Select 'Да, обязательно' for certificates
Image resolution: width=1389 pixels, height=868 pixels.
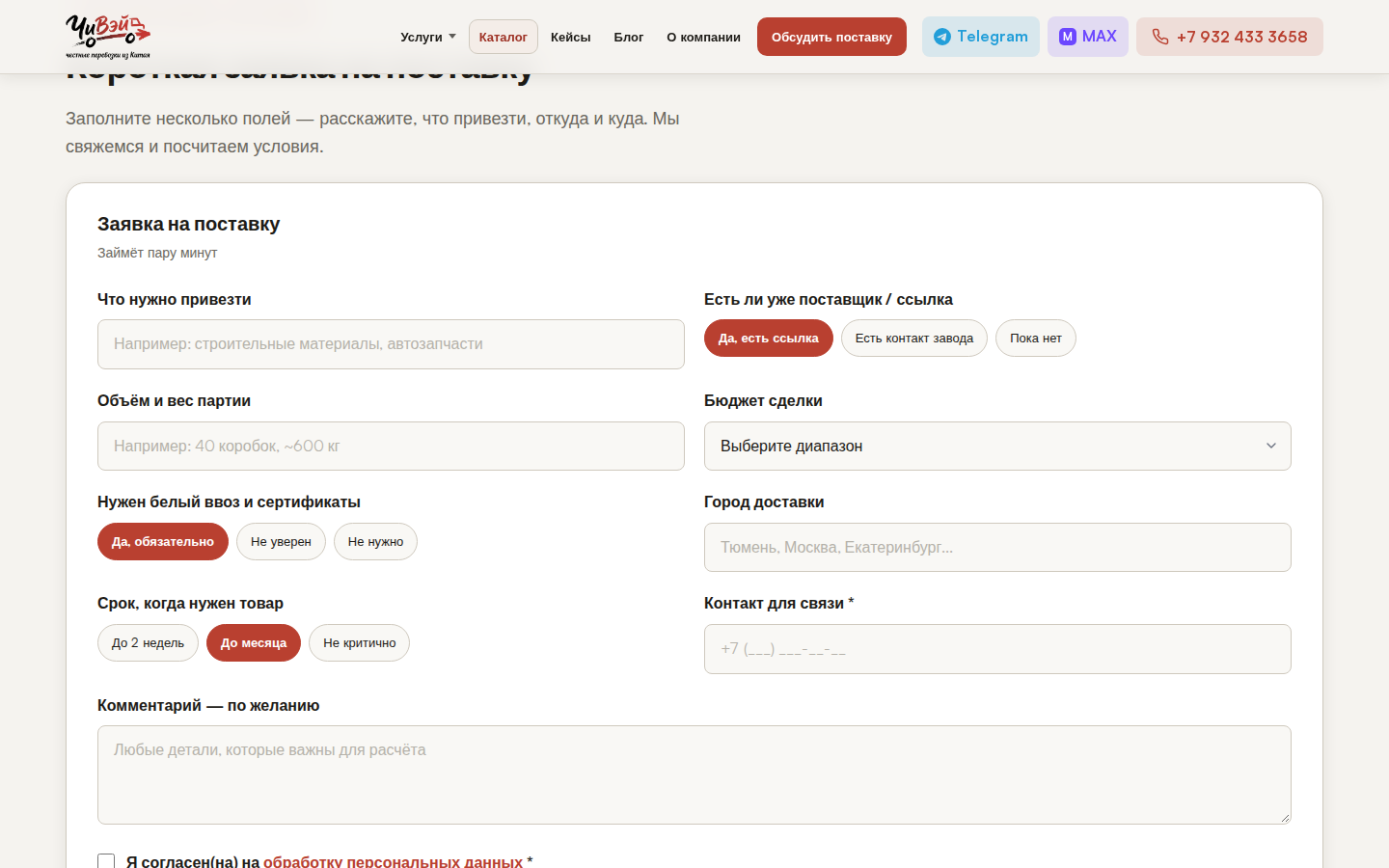pyautogui.click(x=163, y=542)
